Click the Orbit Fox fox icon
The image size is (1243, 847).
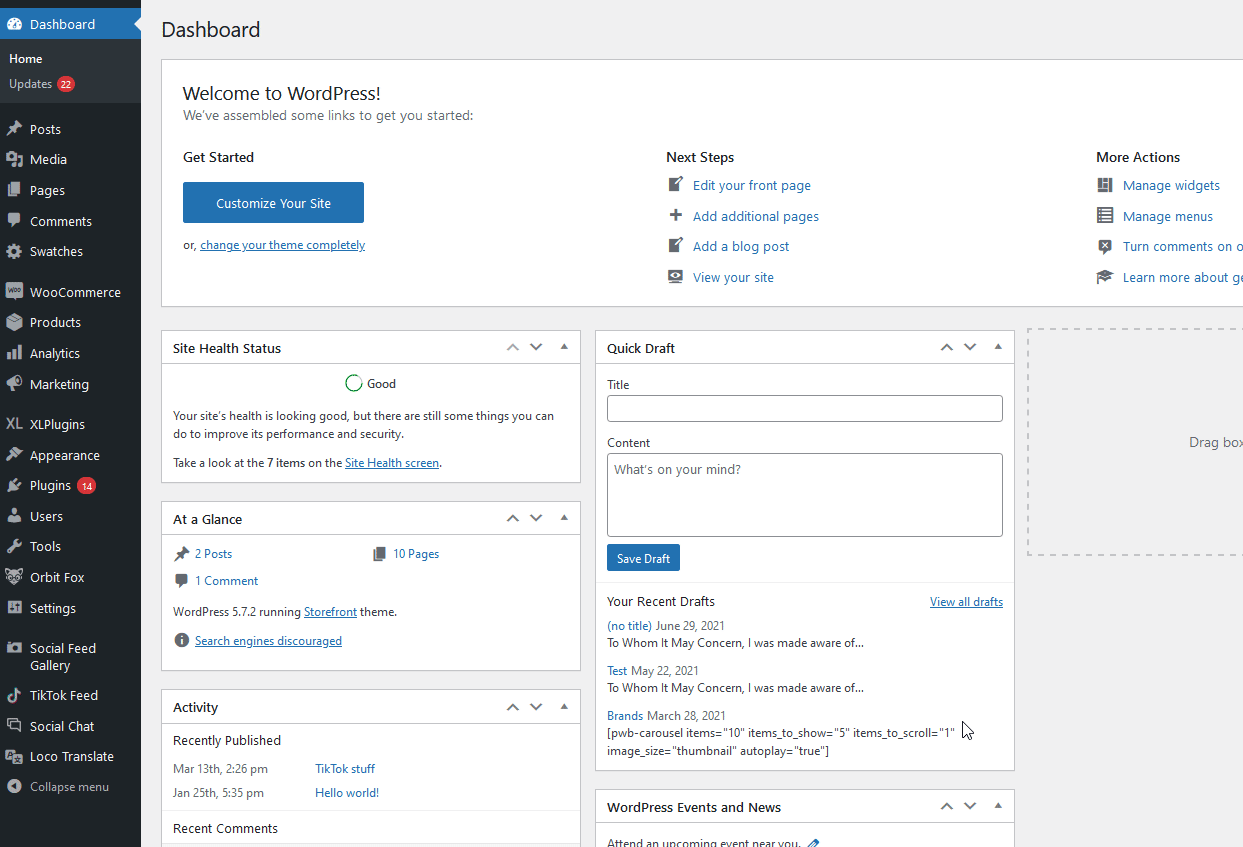click(14, 577)
